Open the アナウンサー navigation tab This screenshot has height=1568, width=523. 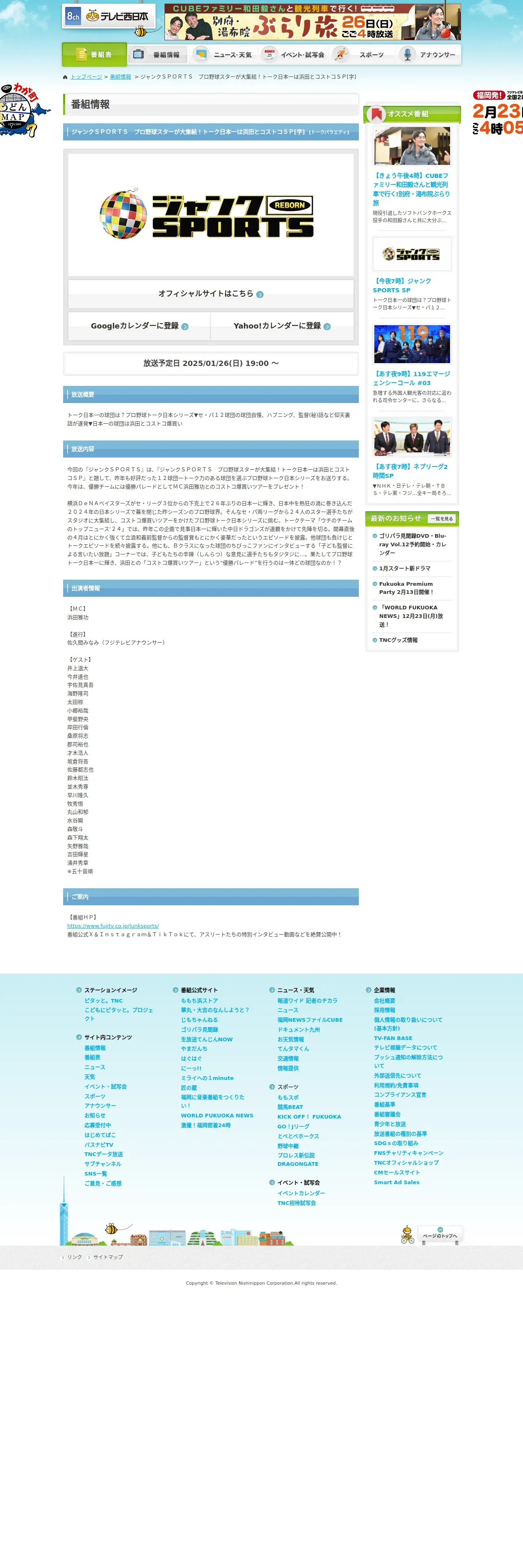429,55
